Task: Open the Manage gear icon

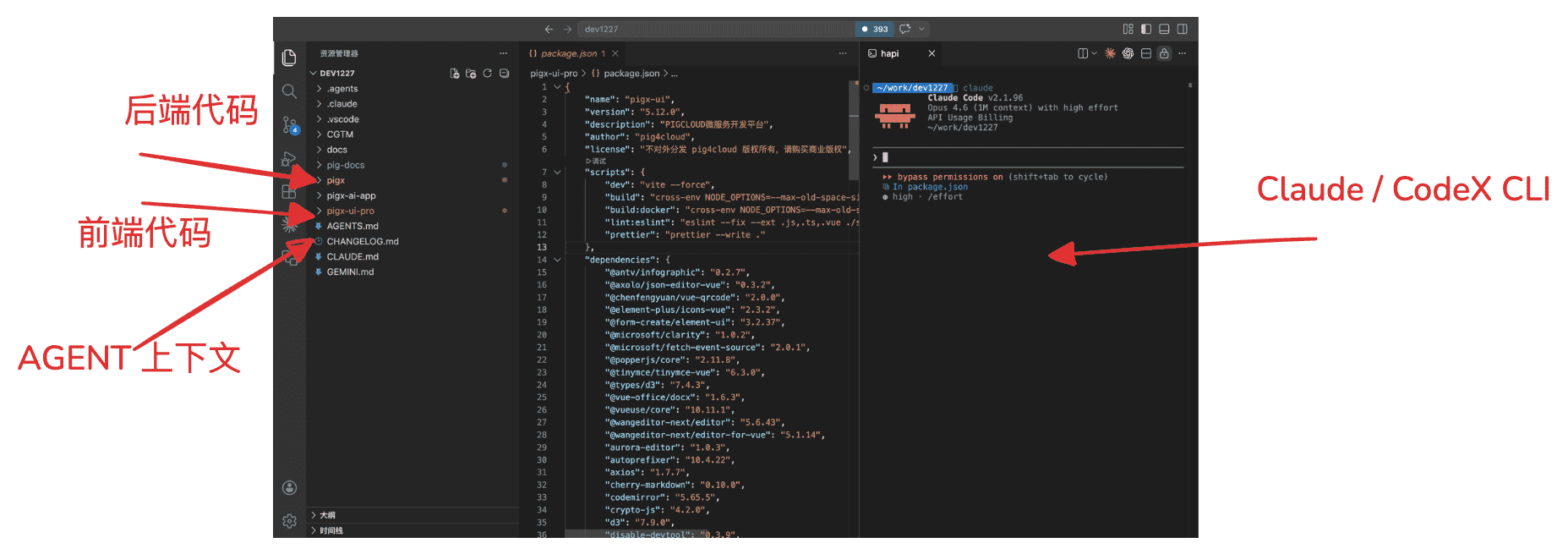Action: click(289, 521)
